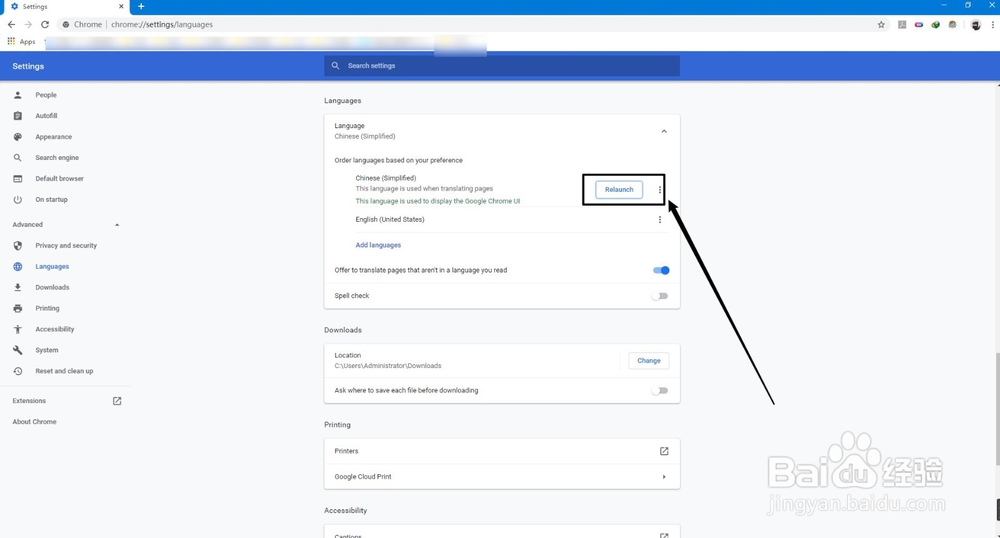Image resolution: width=1000 pixels, height=538 pixels.
Task: Click the Downloads arrow icon in sidebar
Action: [x=18, y=287]
